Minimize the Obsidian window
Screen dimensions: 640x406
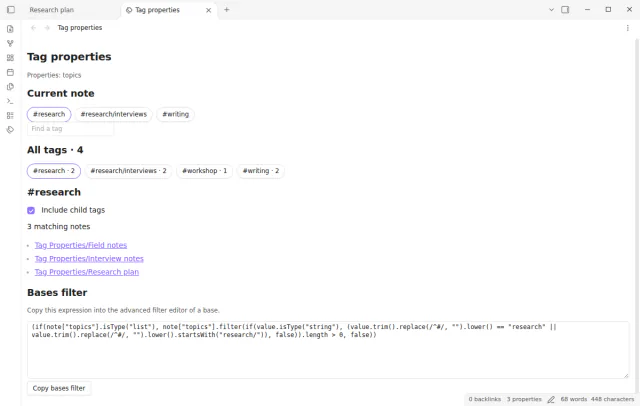point(587,10)
